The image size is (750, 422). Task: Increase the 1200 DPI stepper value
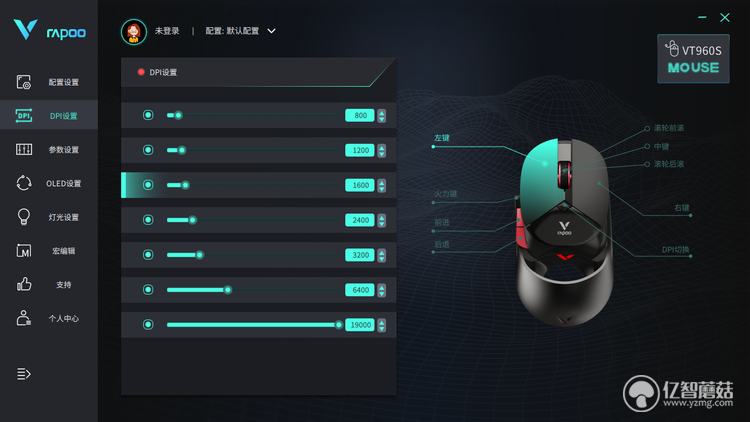(x=382, y=147)
